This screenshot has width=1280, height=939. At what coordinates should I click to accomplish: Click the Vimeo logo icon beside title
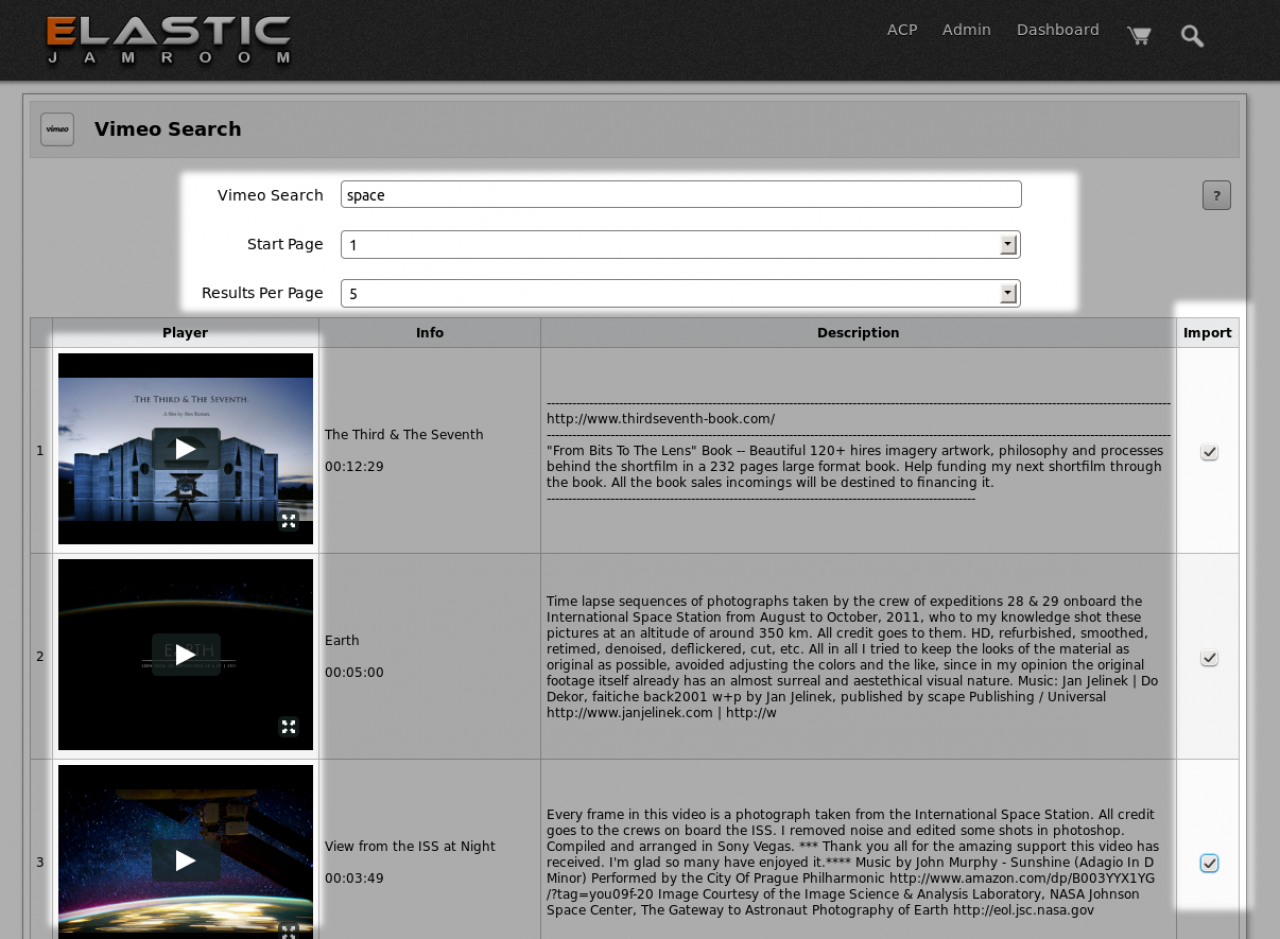coord(57,129)
